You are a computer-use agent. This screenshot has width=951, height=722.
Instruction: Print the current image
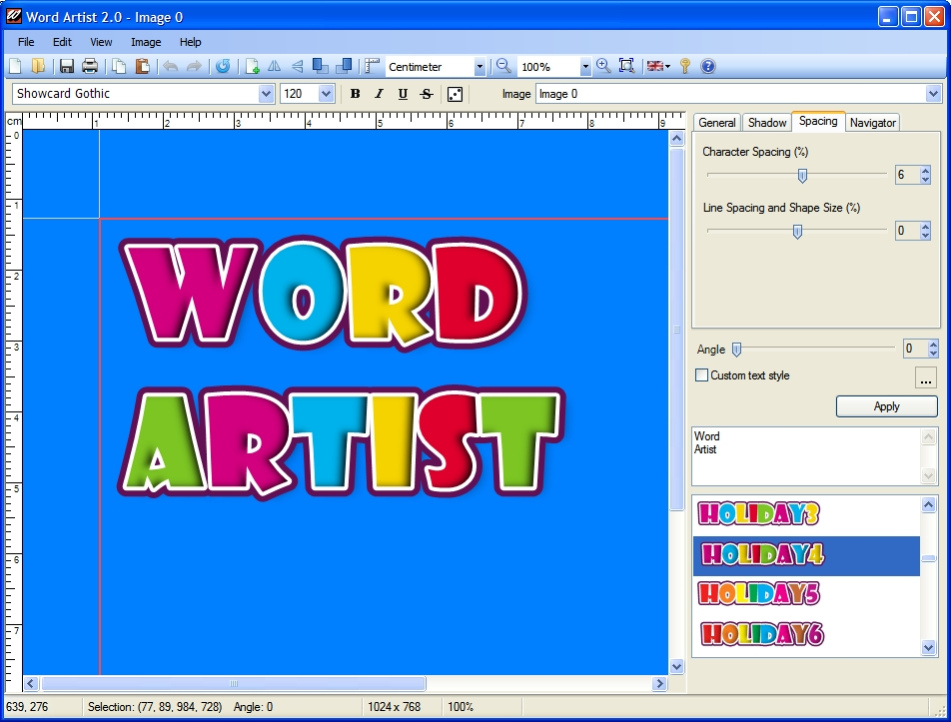[90, 66]
